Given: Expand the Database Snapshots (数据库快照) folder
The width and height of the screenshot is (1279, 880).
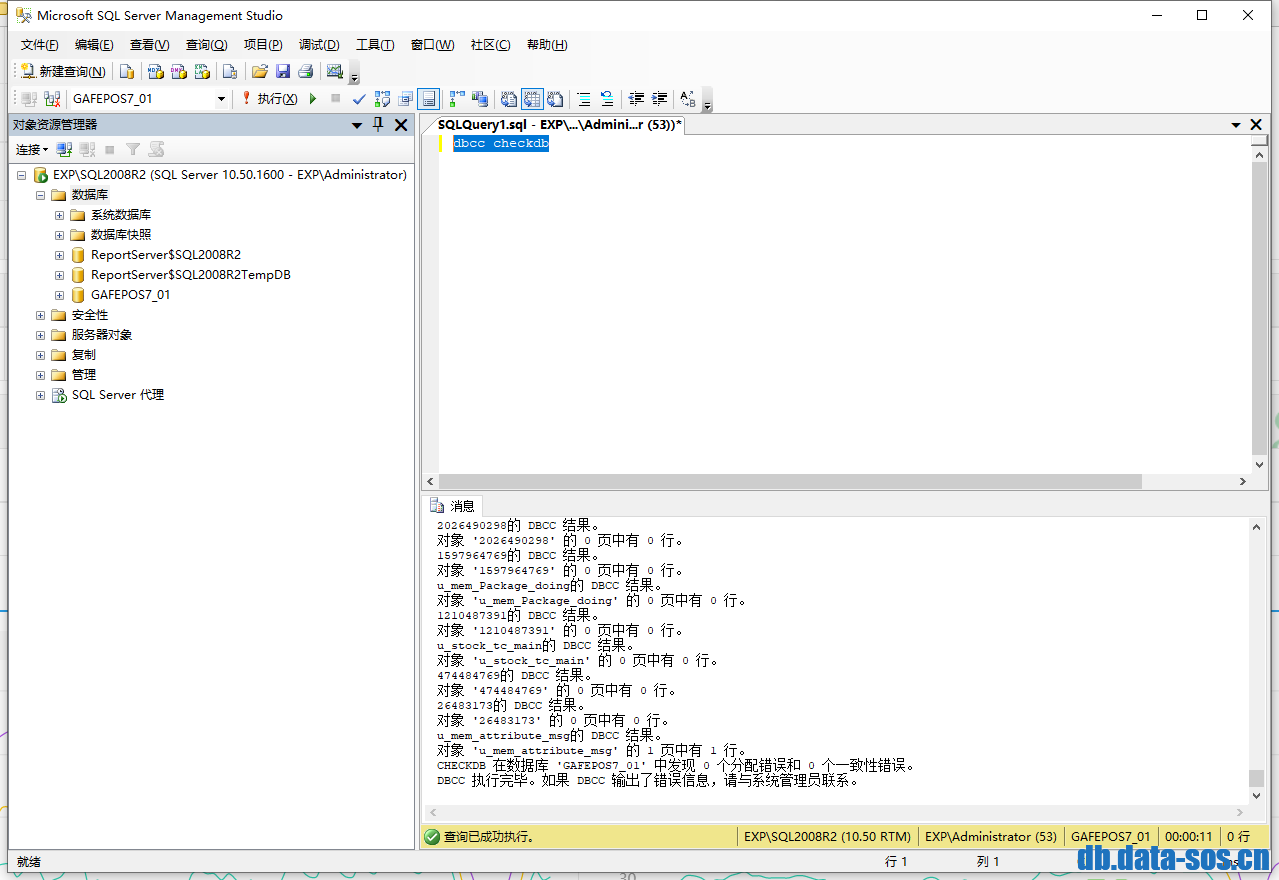Looking at the screenshot, I should click(60, 235).
